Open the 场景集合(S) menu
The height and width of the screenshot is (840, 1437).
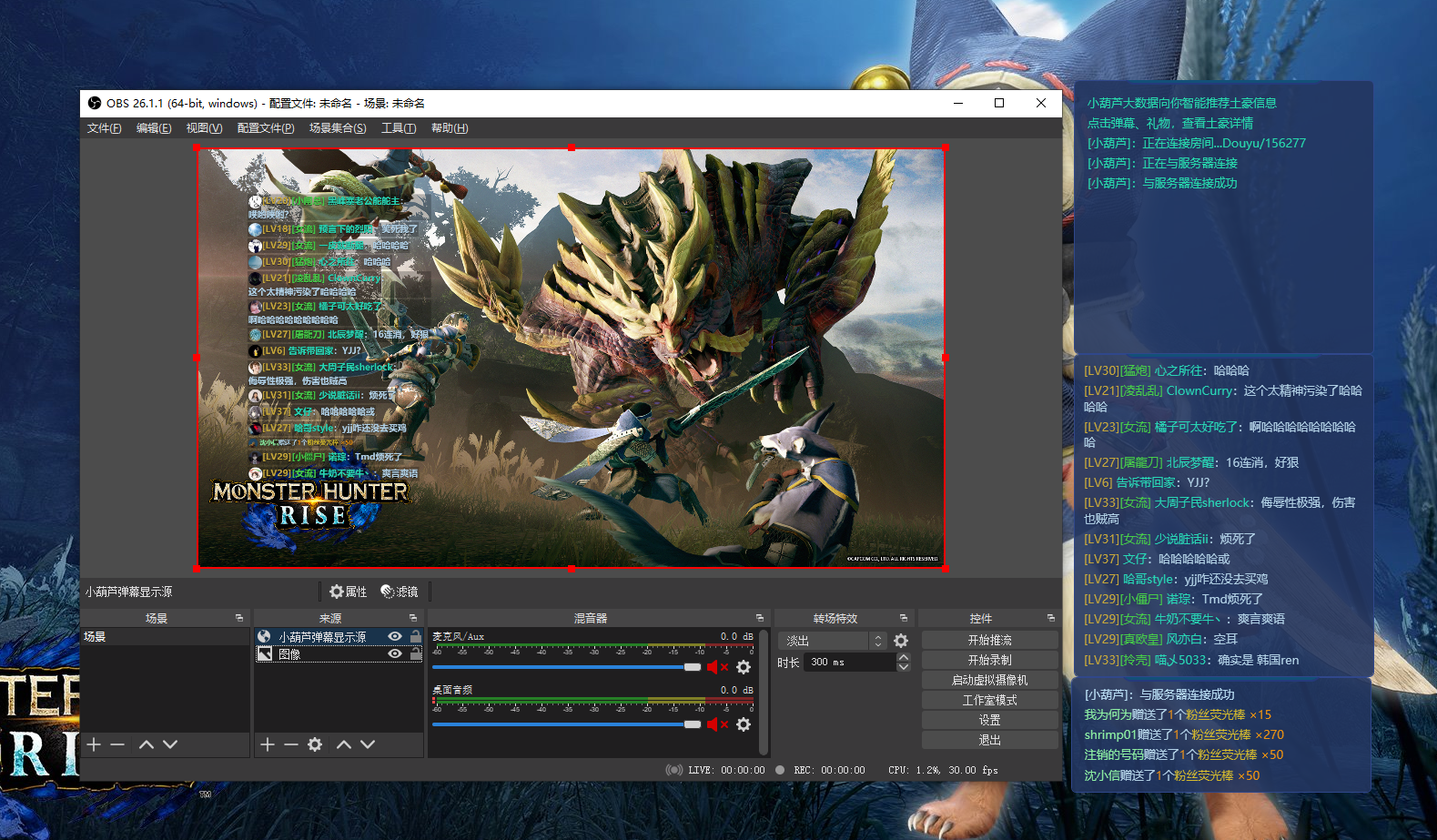[338, 128]
